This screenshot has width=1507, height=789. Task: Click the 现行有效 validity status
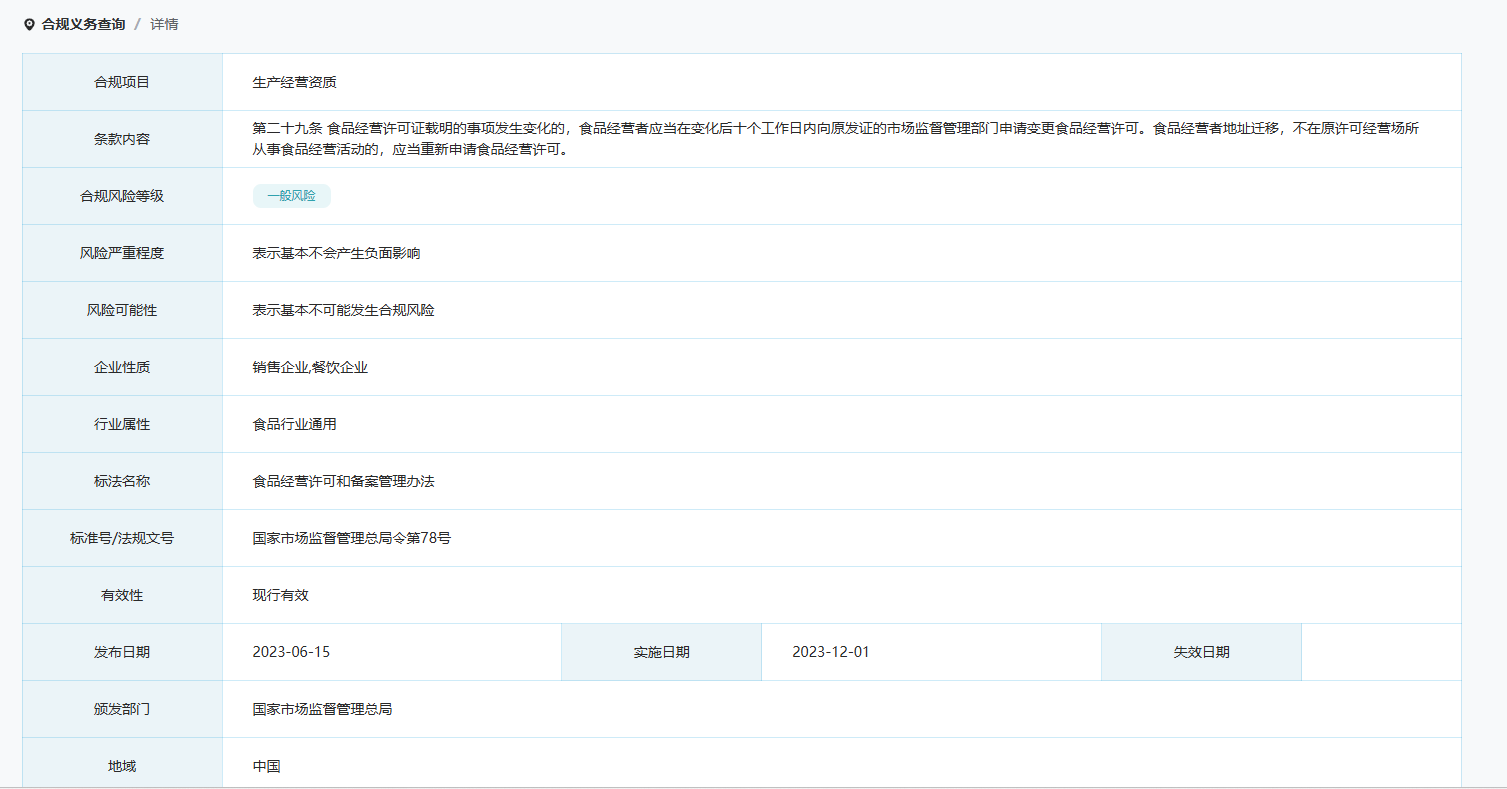[280, 595]
